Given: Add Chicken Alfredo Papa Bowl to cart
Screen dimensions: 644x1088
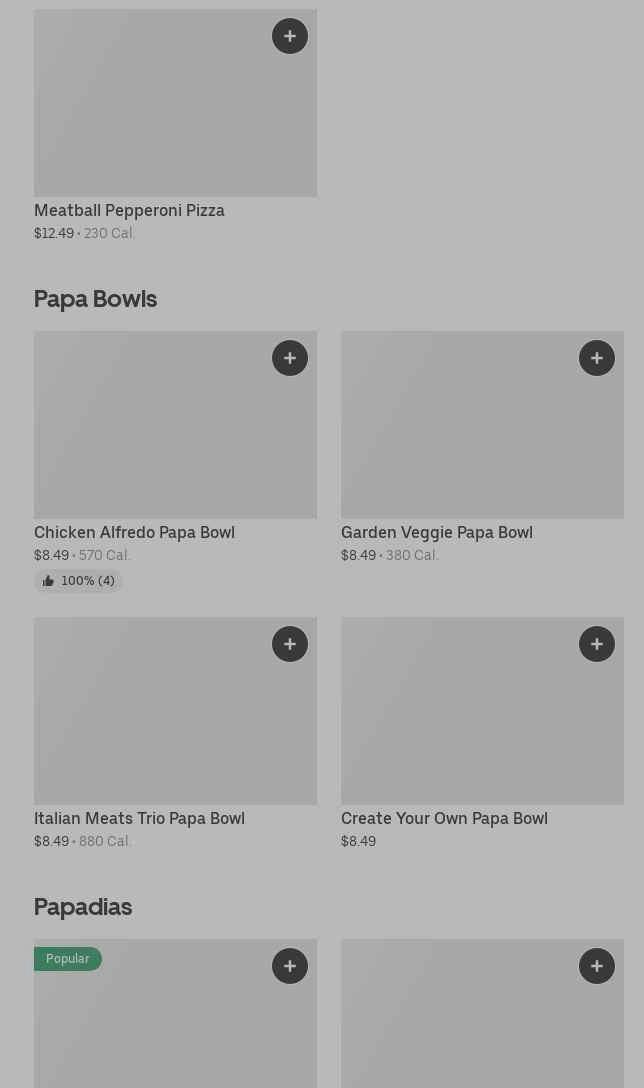Looking at the screenshot, I should [290, 359].
